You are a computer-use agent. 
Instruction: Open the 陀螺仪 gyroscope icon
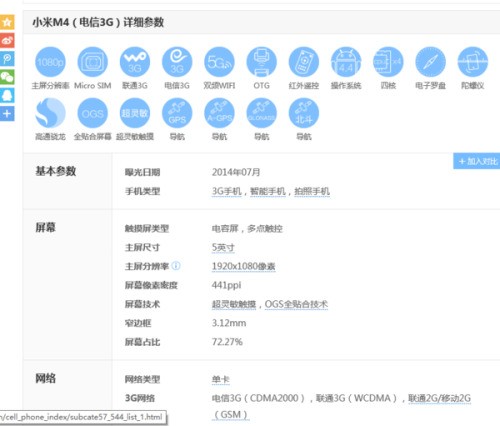(x=473, y=62)
